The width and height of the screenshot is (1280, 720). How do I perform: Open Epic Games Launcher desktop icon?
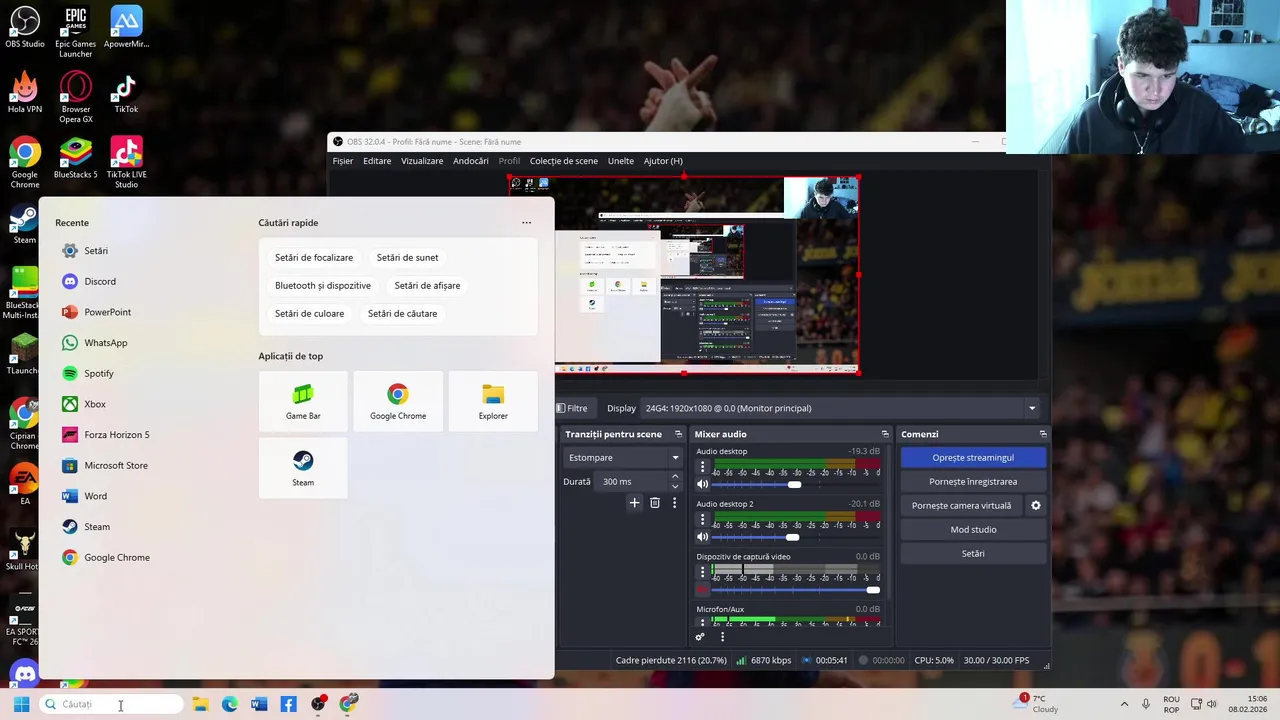pyautogui.click(x=75, y=32)
